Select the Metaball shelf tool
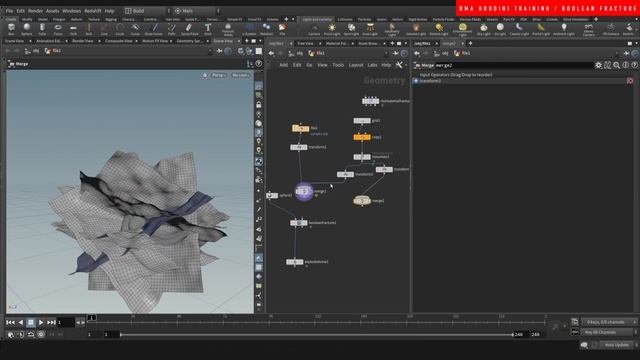Screen dimensions: 640x360 point(266,29)
